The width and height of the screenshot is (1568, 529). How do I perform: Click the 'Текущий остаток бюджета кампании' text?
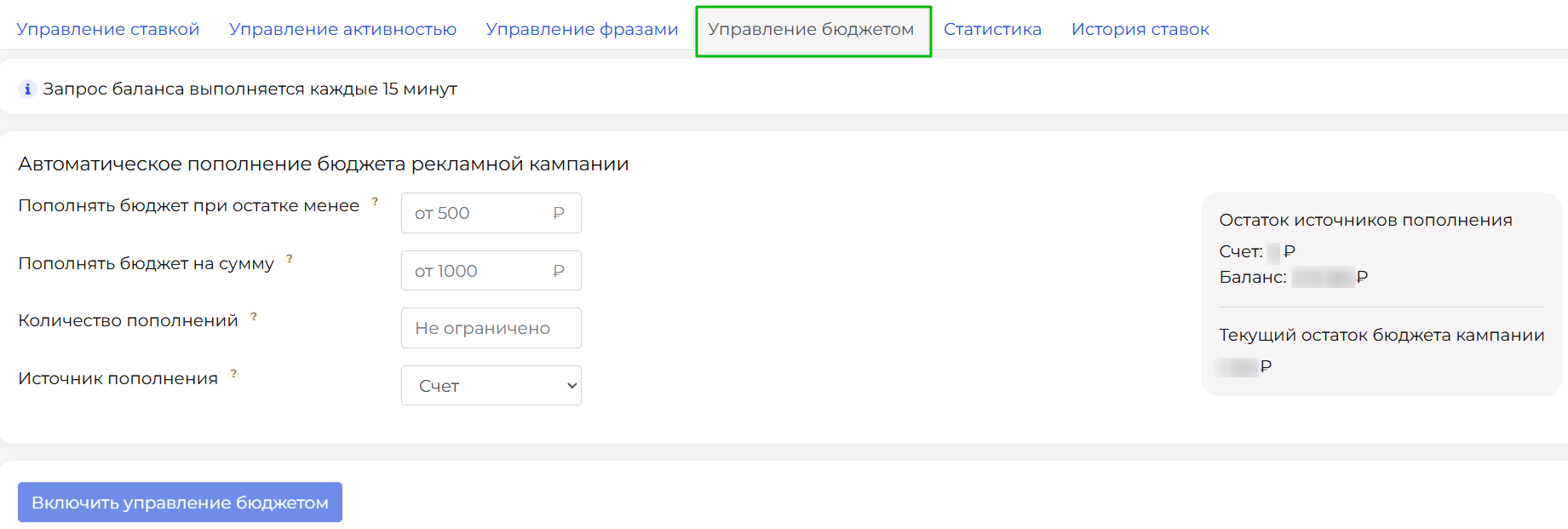click(1381, 335)
